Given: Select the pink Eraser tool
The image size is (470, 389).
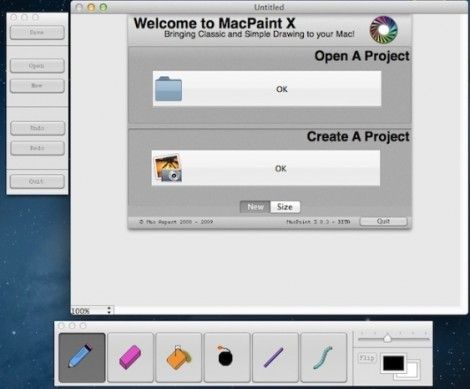Looking at the screenshot, I should tap(130, 357).
